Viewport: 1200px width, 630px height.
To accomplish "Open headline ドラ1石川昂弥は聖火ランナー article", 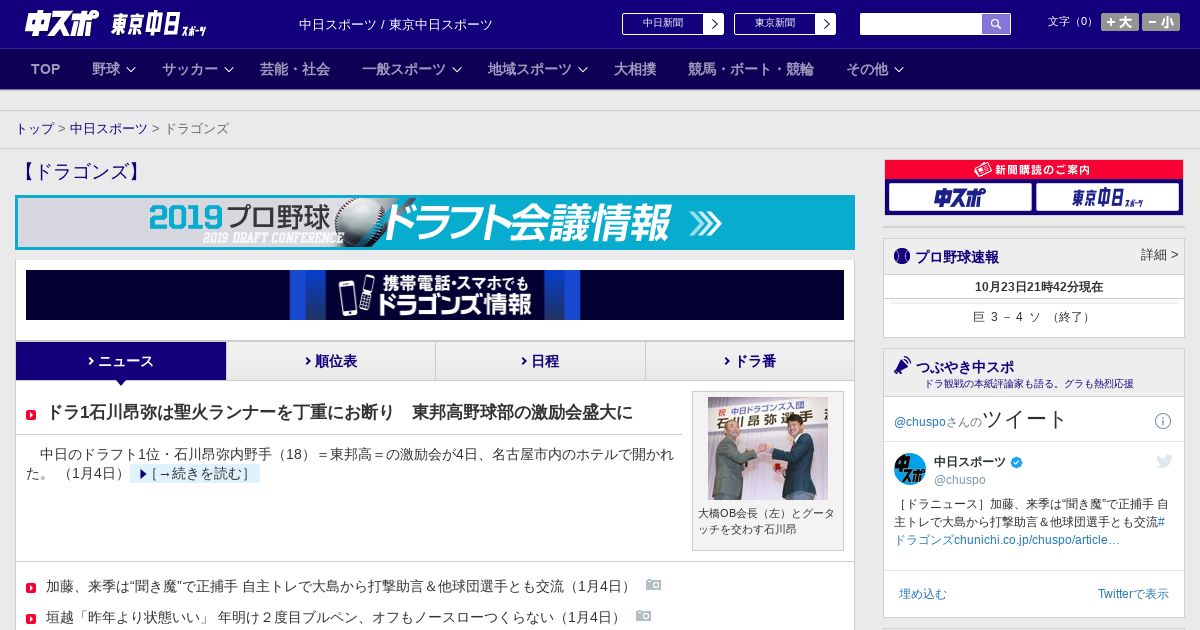I will tap(340, 412).
